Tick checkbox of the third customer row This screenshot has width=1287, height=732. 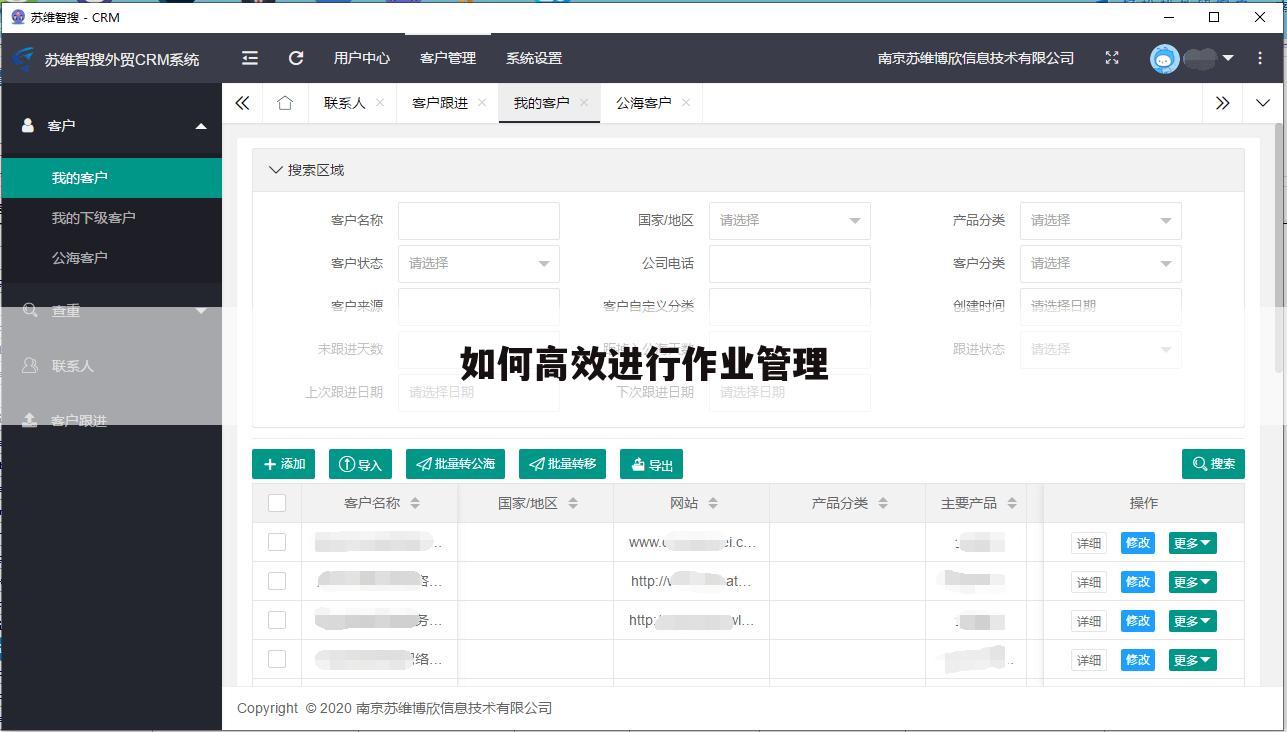[x=277, y=620]
